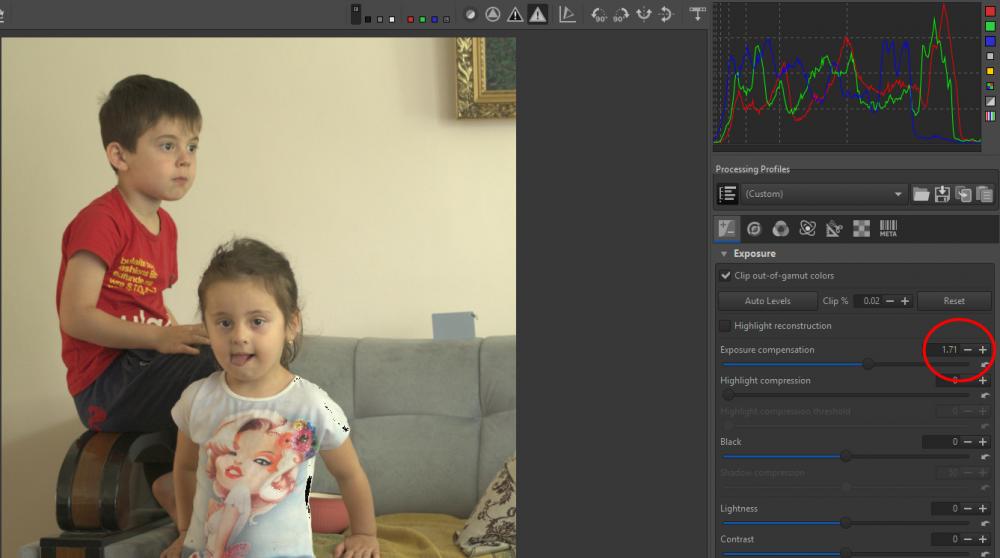Click the Auto Levels button

(767, 300)
